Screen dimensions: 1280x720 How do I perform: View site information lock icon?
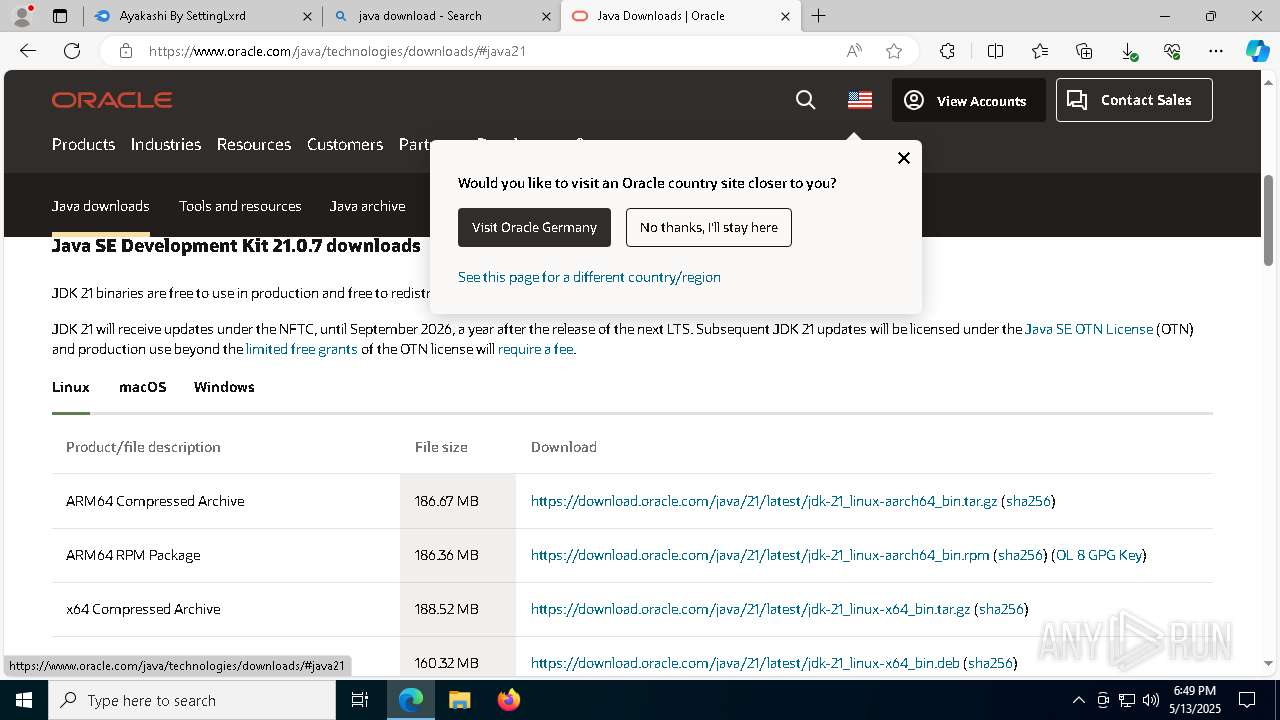(x=125, y=51)
